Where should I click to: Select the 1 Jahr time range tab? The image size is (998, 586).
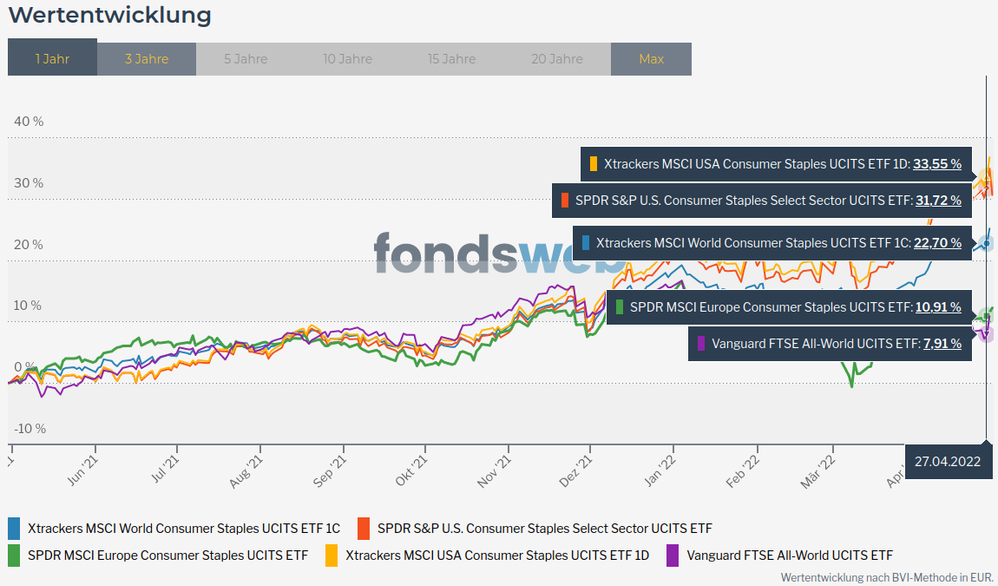[52, 59]
